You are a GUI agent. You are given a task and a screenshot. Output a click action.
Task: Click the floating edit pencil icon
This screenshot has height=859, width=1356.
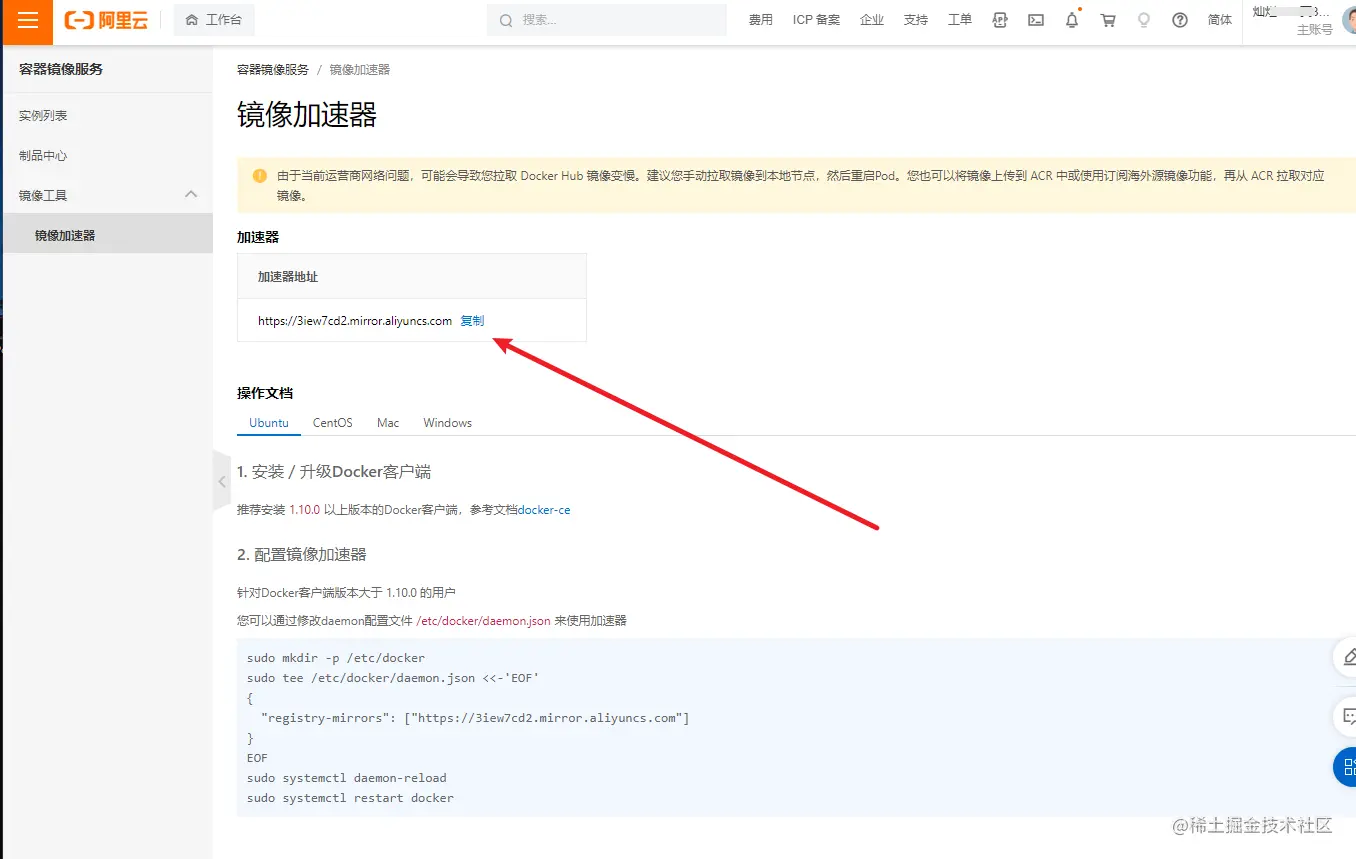click(1346, 656)
